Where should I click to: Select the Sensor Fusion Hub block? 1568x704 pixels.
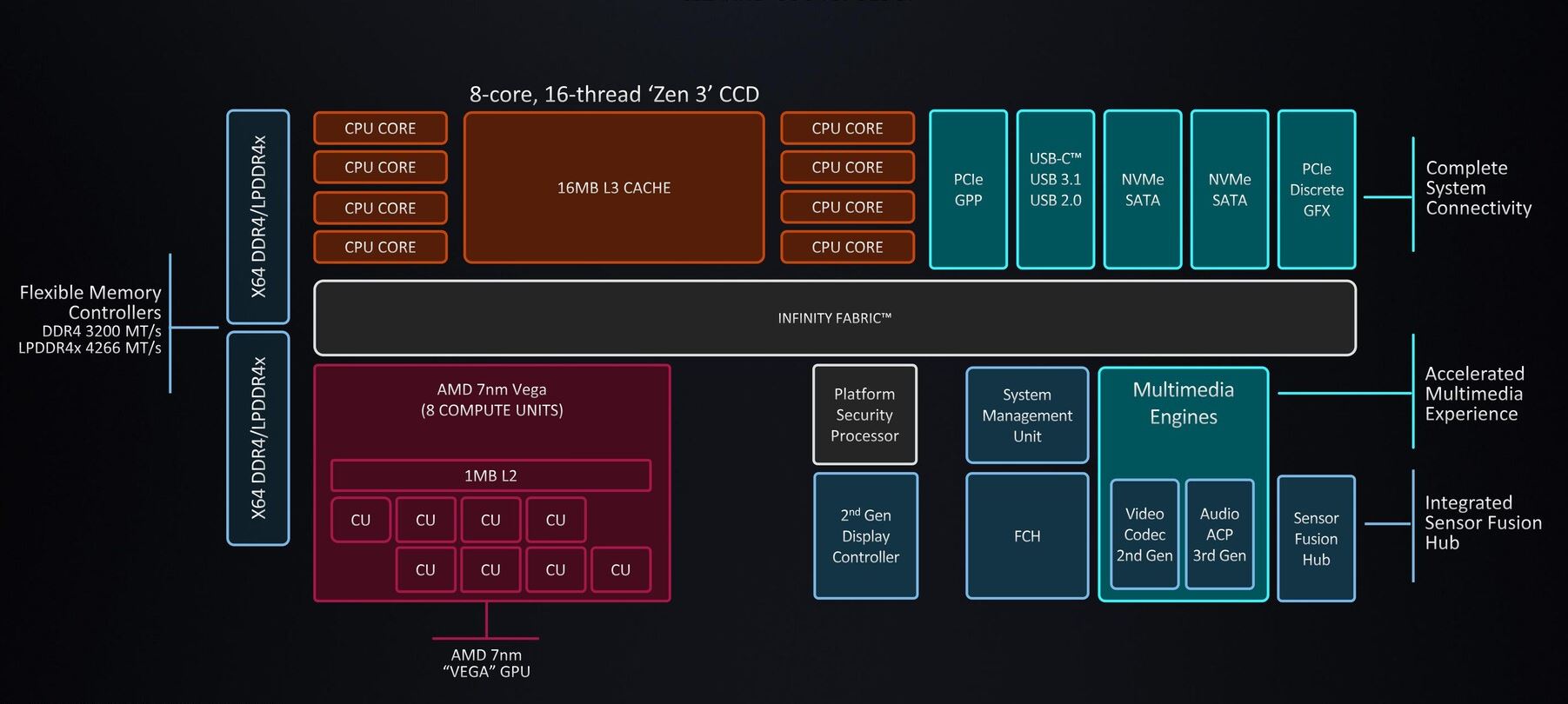1316,539
